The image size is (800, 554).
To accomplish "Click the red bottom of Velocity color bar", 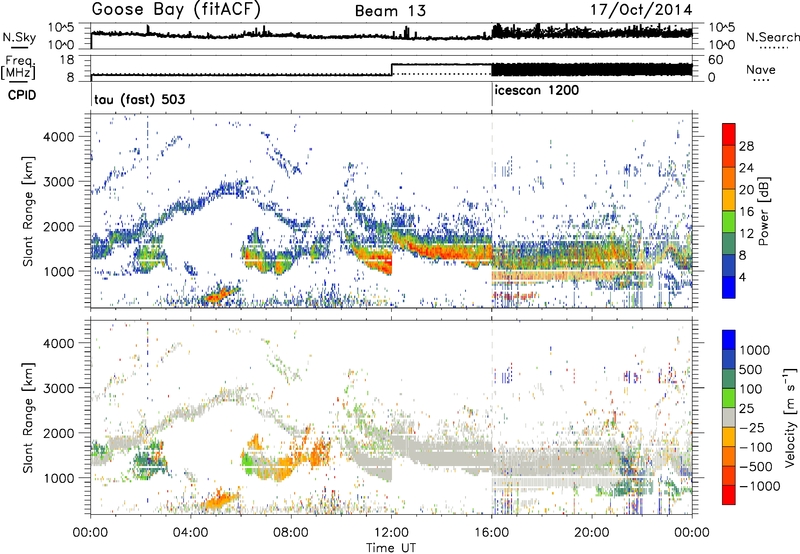I will [x=729, y=495].
